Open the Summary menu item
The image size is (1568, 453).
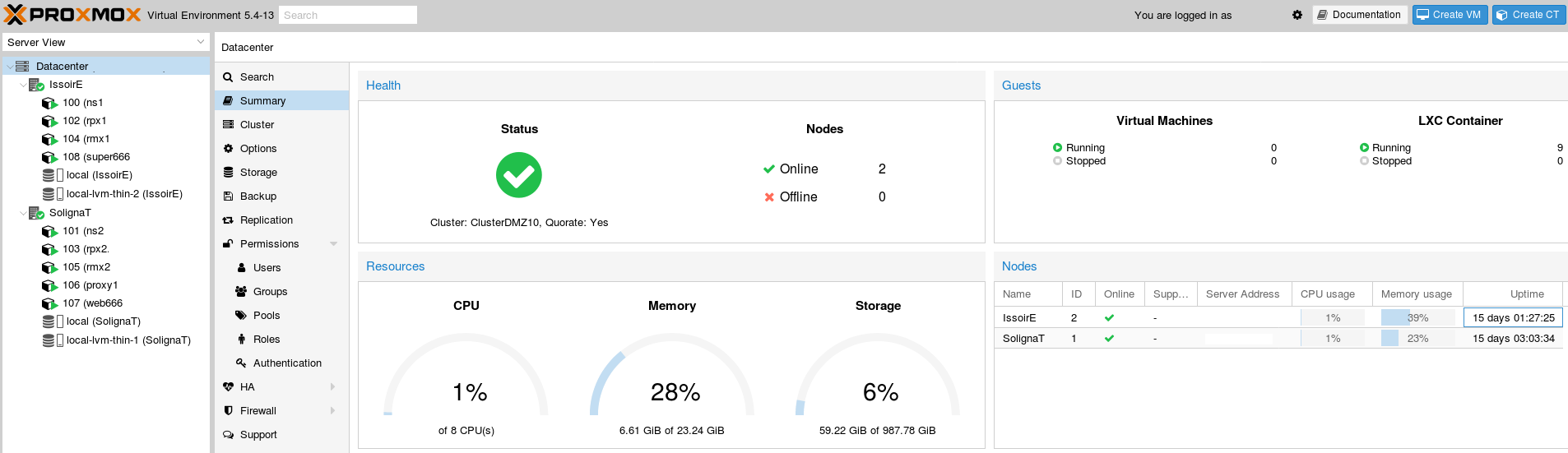tap(281, 101)
